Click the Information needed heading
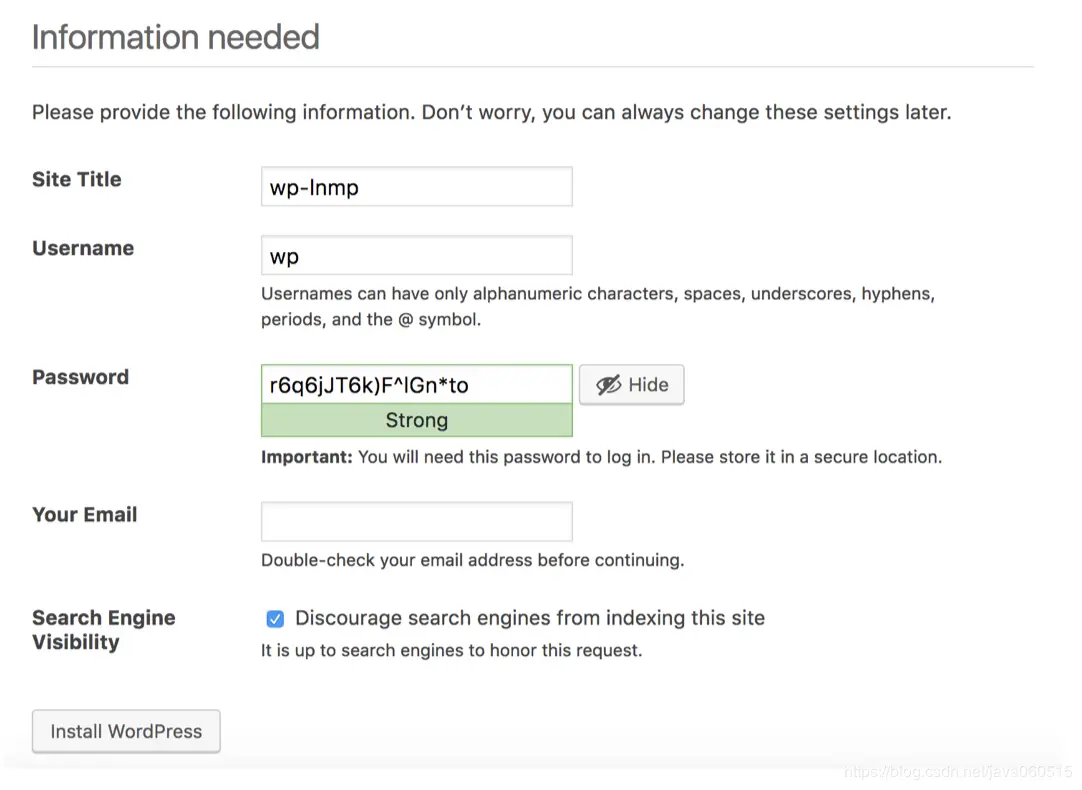 pos(176,37)
